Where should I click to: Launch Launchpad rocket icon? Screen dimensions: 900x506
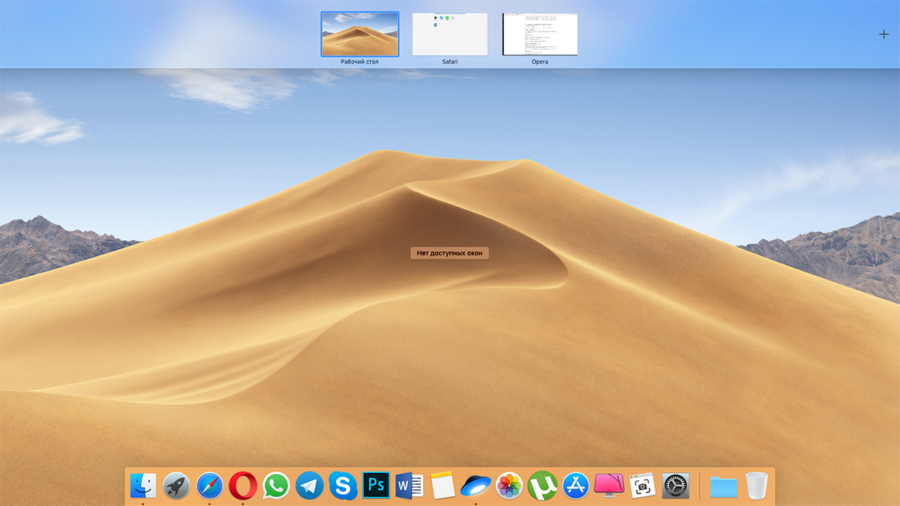point(176,486)
